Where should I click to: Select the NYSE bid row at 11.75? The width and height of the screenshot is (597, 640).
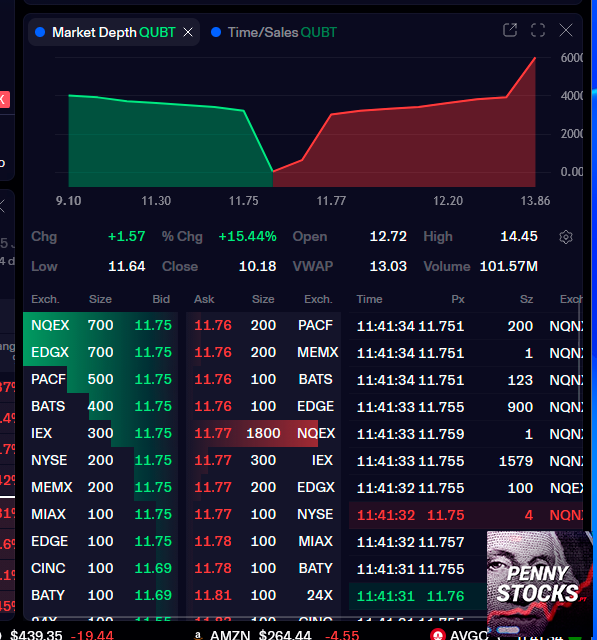click(101, 460)
